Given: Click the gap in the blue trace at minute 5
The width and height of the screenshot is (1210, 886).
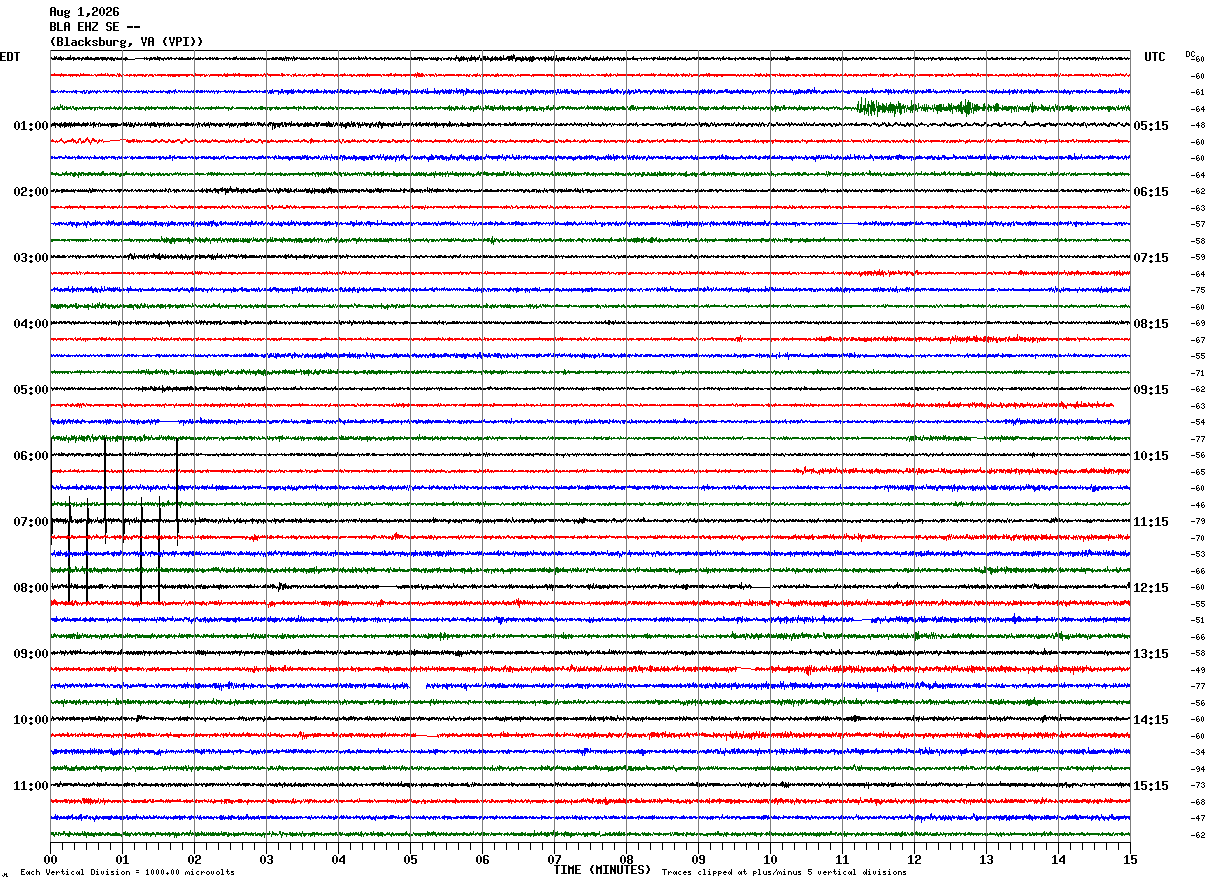Looking at the screenshot, I should 418,686.
